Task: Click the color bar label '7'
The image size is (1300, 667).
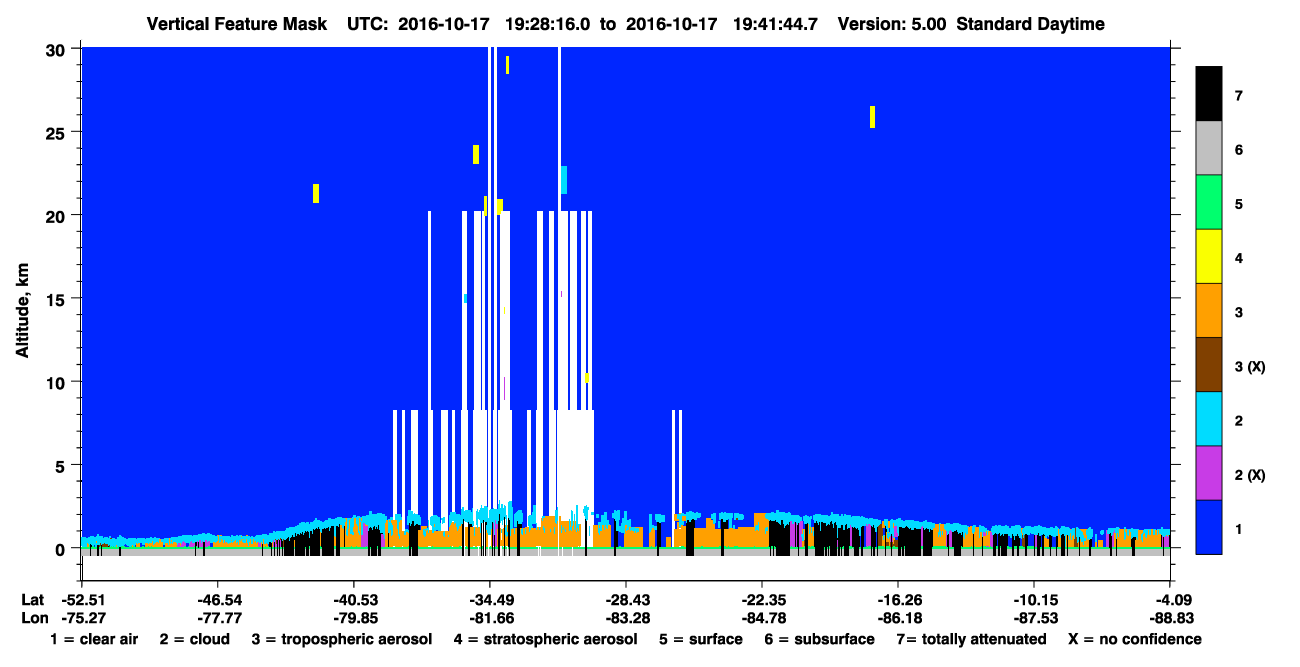Action: click(x=1238, y=96)
